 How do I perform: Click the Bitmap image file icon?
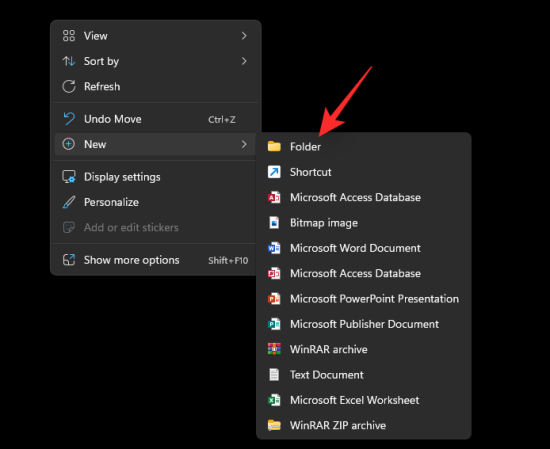[274, 223]
